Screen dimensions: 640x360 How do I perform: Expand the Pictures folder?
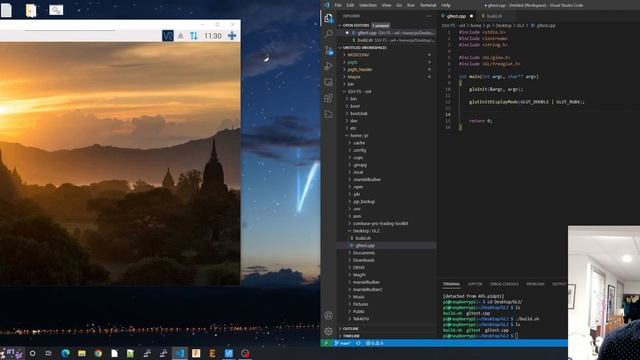point(360,304)
